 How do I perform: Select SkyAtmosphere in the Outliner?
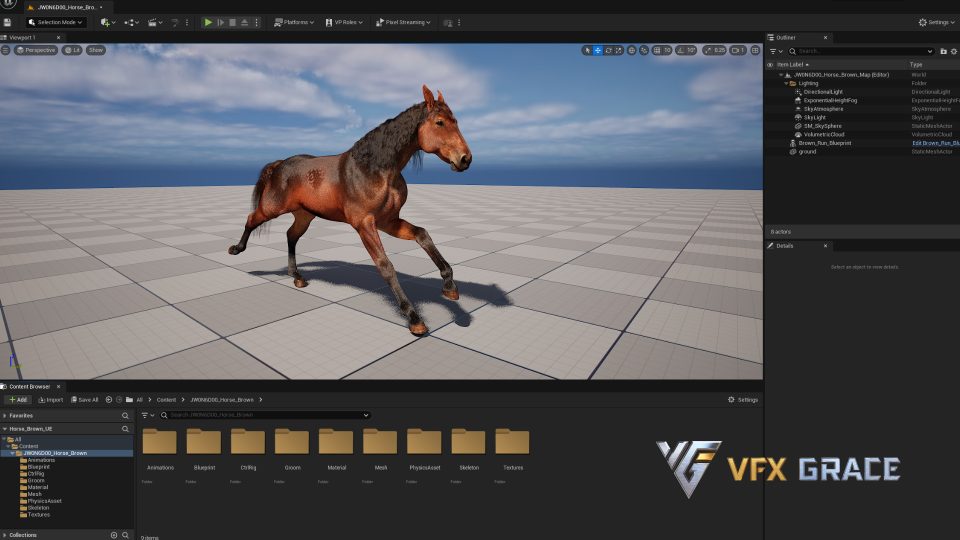pos(823,109)
